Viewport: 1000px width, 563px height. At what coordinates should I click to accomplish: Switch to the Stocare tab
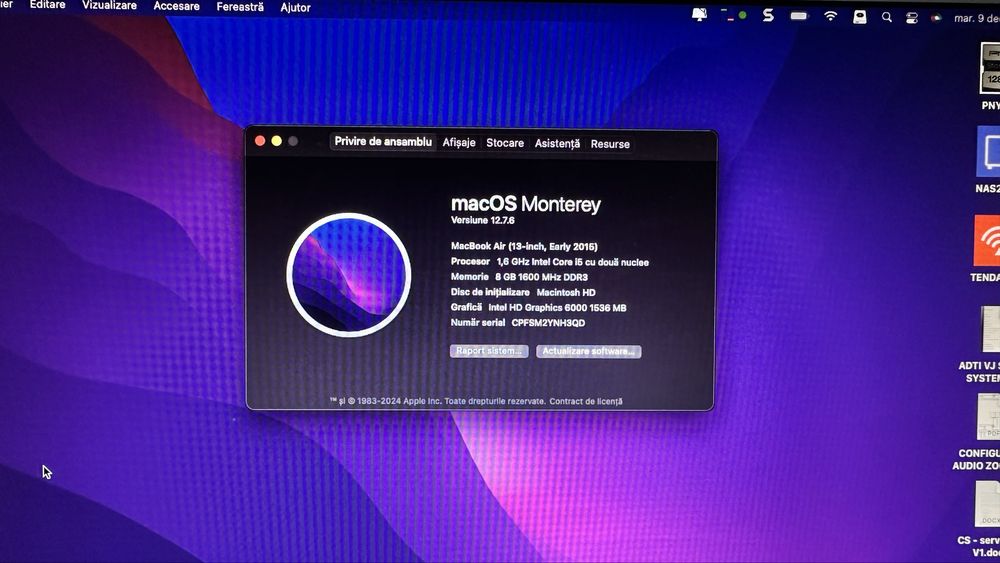point(505,143)
